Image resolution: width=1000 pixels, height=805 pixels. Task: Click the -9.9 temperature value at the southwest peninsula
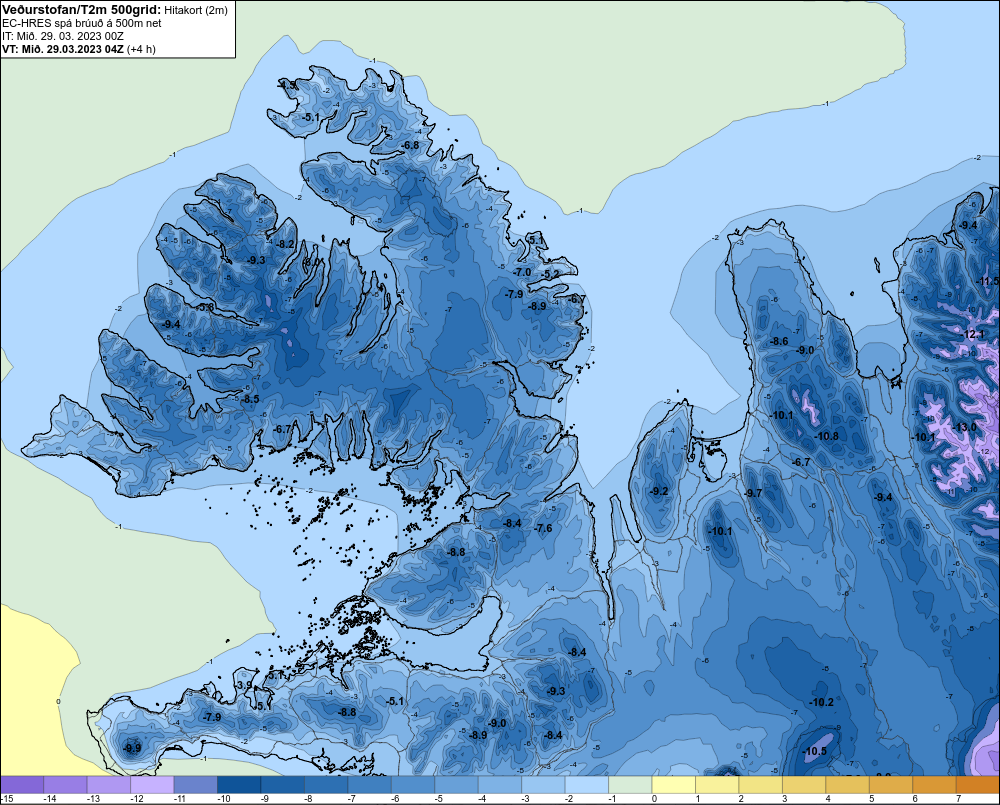pos(133,748)
